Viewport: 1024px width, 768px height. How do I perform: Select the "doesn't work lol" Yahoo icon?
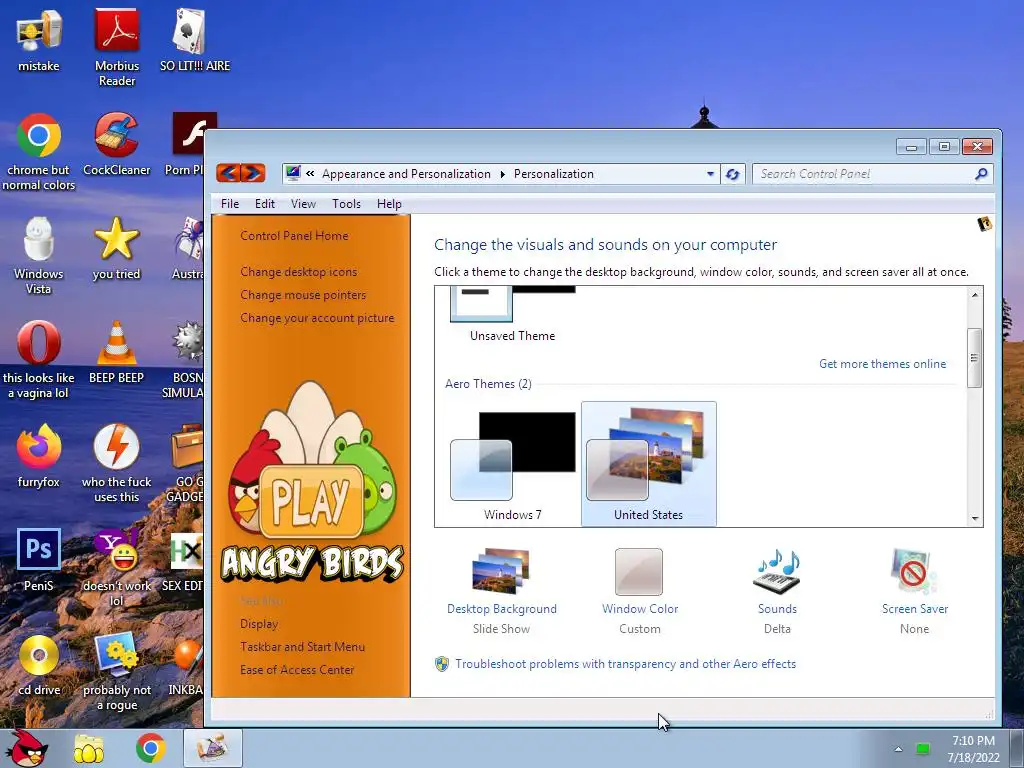(117, 567)
